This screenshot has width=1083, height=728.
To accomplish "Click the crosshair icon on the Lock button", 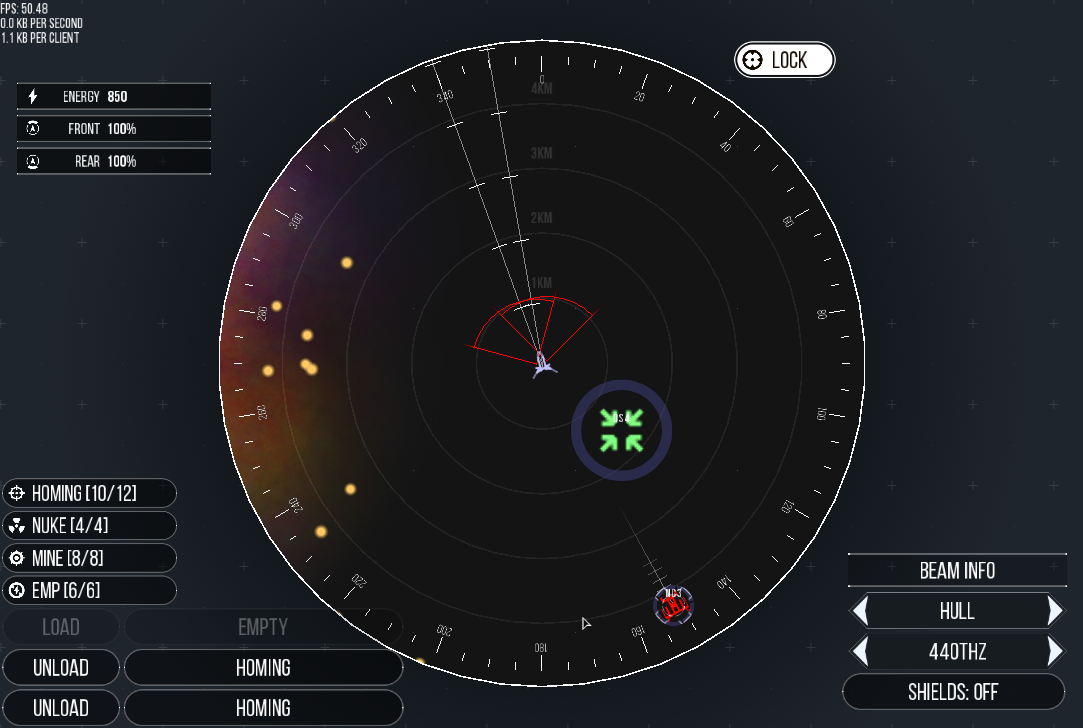I will [752, 60].
